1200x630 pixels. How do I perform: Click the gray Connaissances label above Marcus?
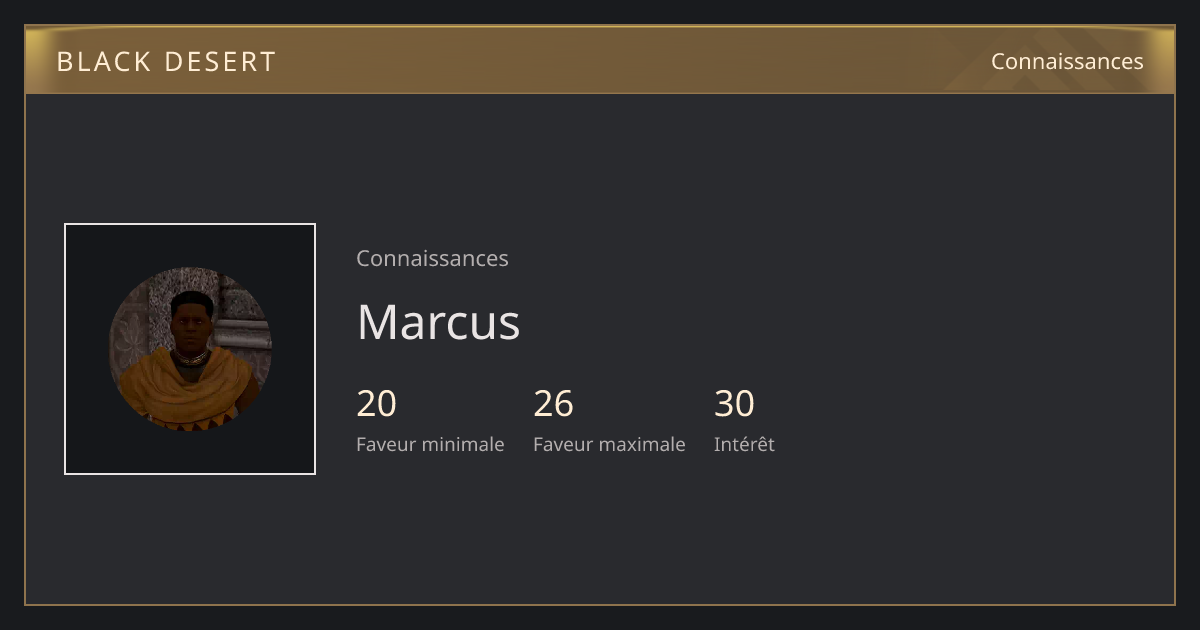[432, 258]
